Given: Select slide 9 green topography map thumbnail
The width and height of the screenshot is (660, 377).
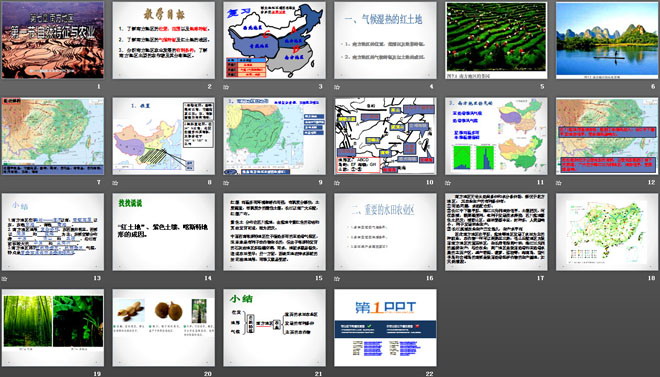Looking at the screenshot, I should tap(274, 136).
